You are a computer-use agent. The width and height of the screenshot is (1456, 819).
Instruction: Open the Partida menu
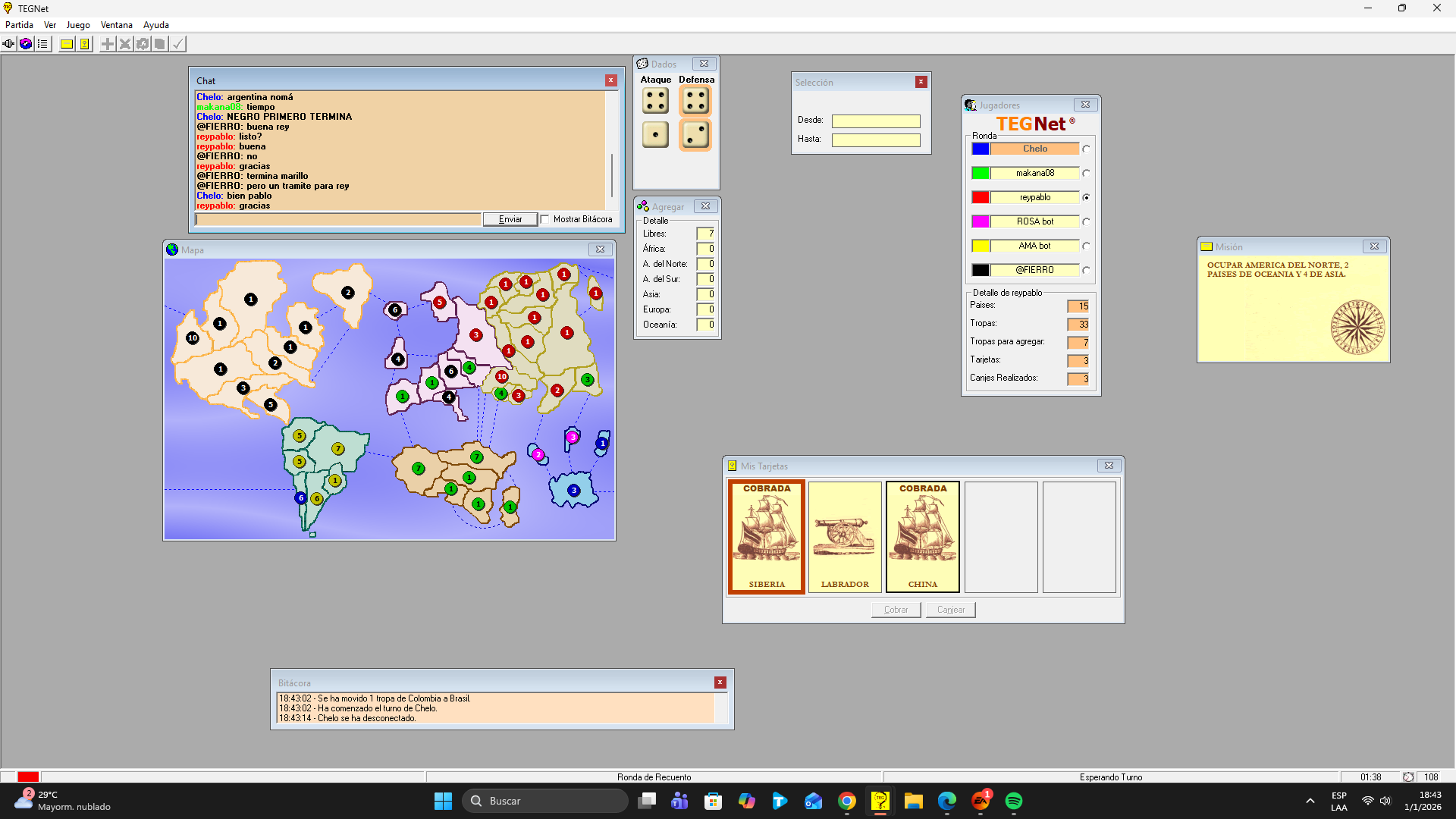(19, 25)
